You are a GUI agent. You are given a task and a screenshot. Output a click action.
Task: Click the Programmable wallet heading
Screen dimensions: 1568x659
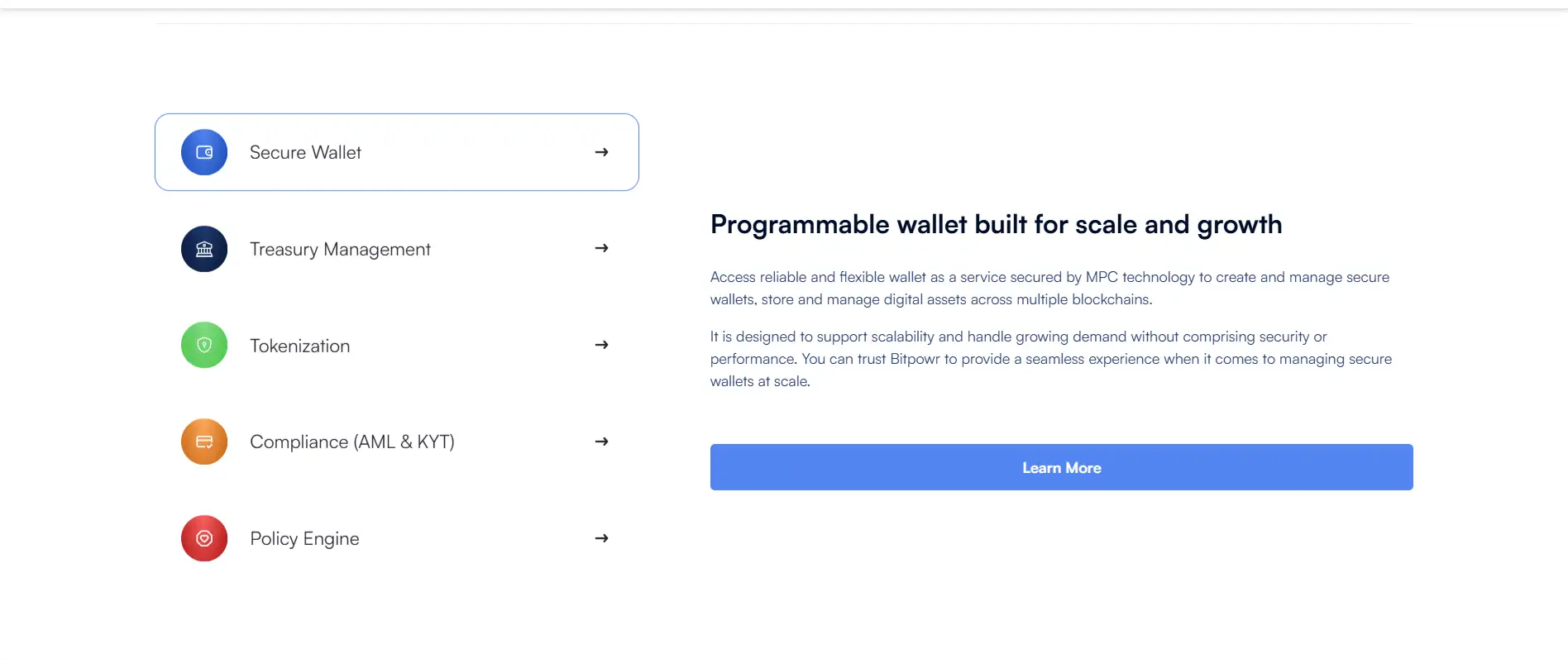(x=996, y=225)
